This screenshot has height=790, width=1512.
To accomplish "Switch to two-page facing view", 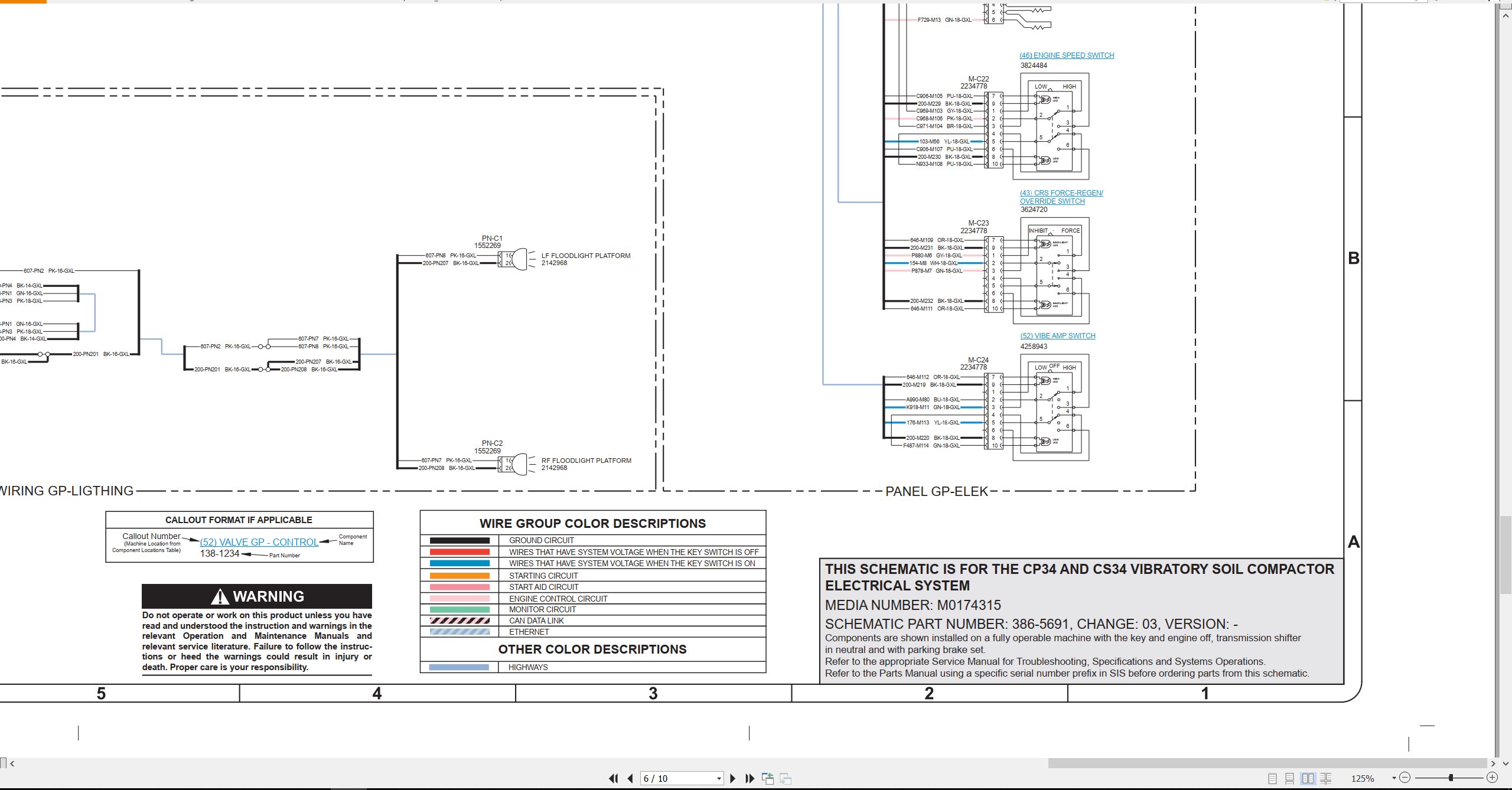I will click(x=1308, y=779).
